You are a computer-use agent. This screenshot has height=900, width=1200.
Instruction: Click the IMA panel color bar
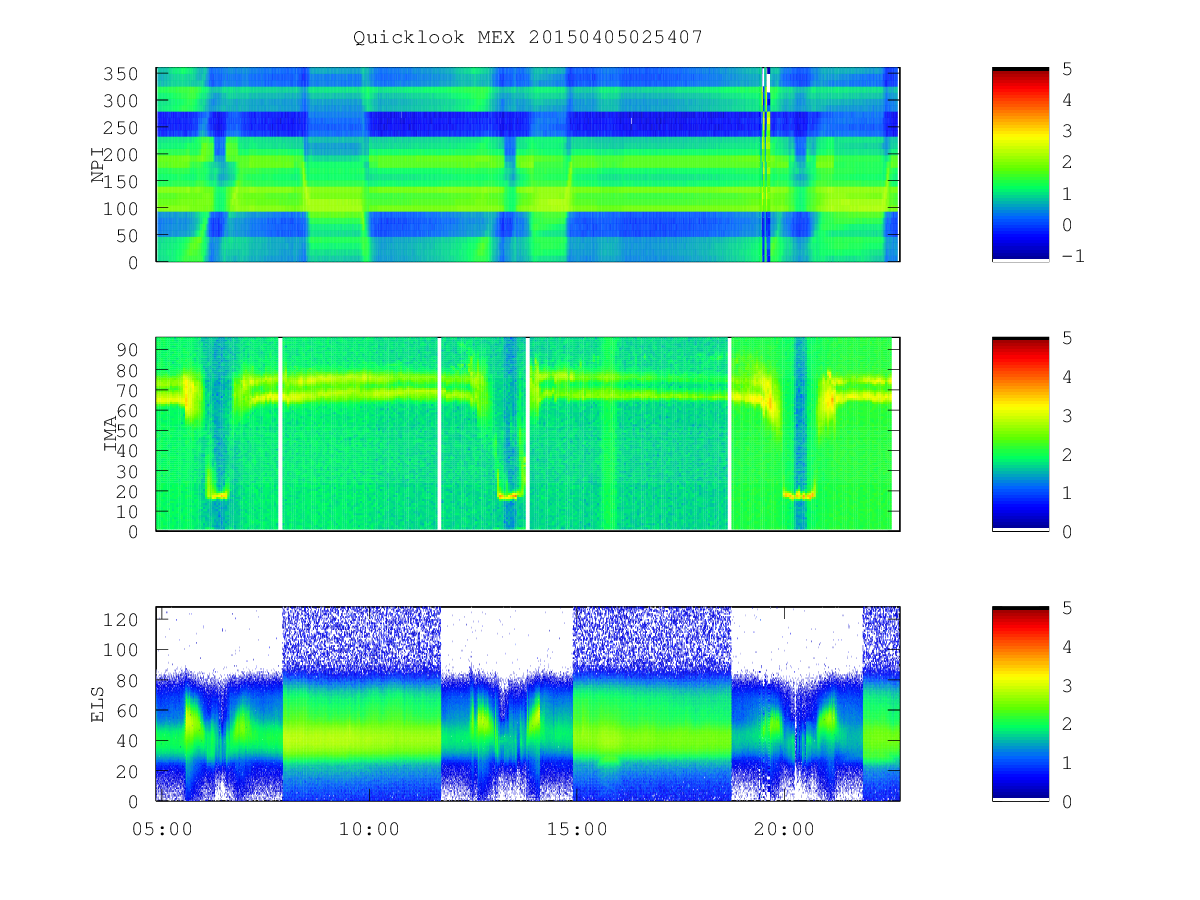tap(1020, 434)
